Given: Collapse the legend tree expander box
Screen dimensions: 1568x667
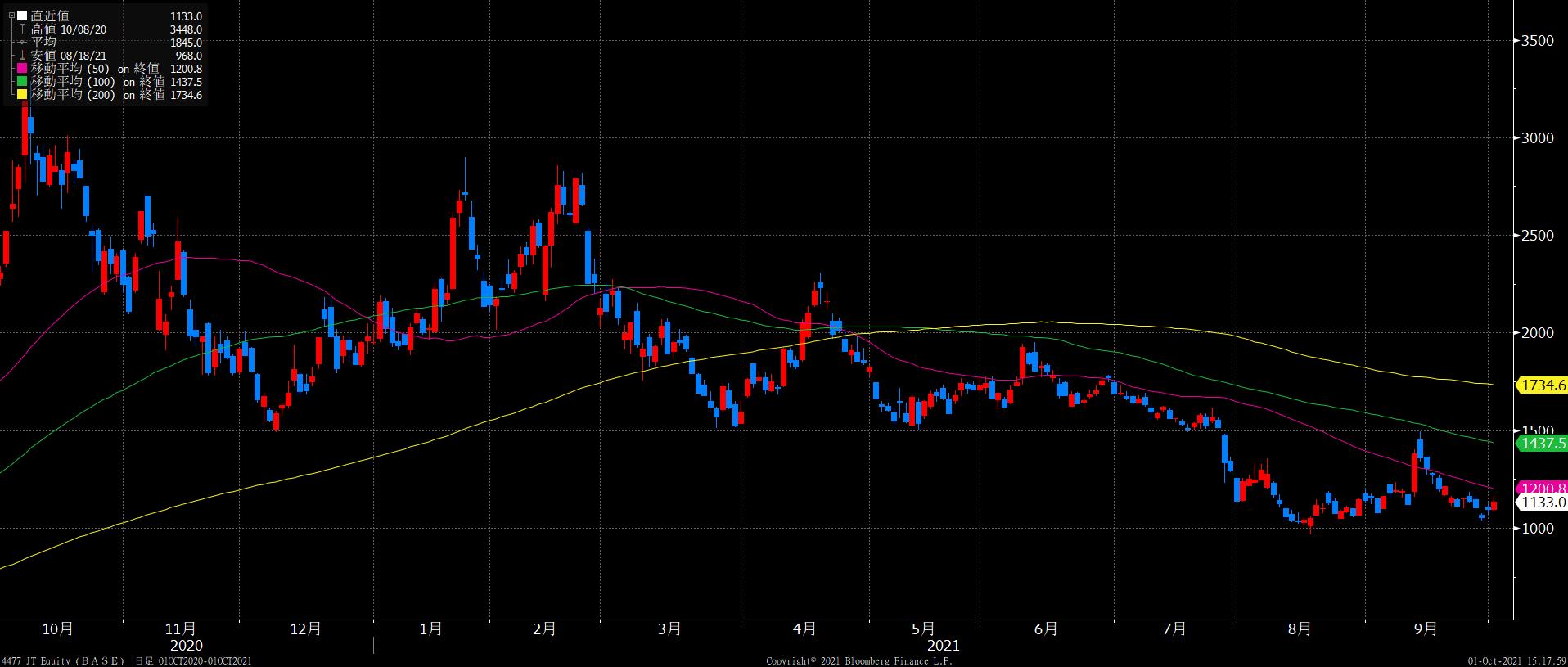Looking at the screenshot, I should pos(11,16).
